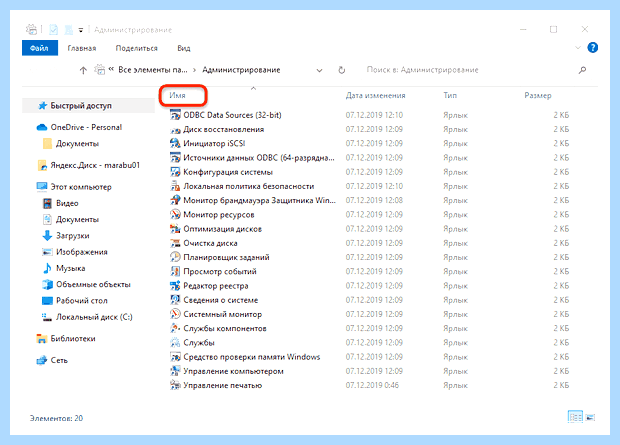Switch to large icons view layout

pos(590,417)
